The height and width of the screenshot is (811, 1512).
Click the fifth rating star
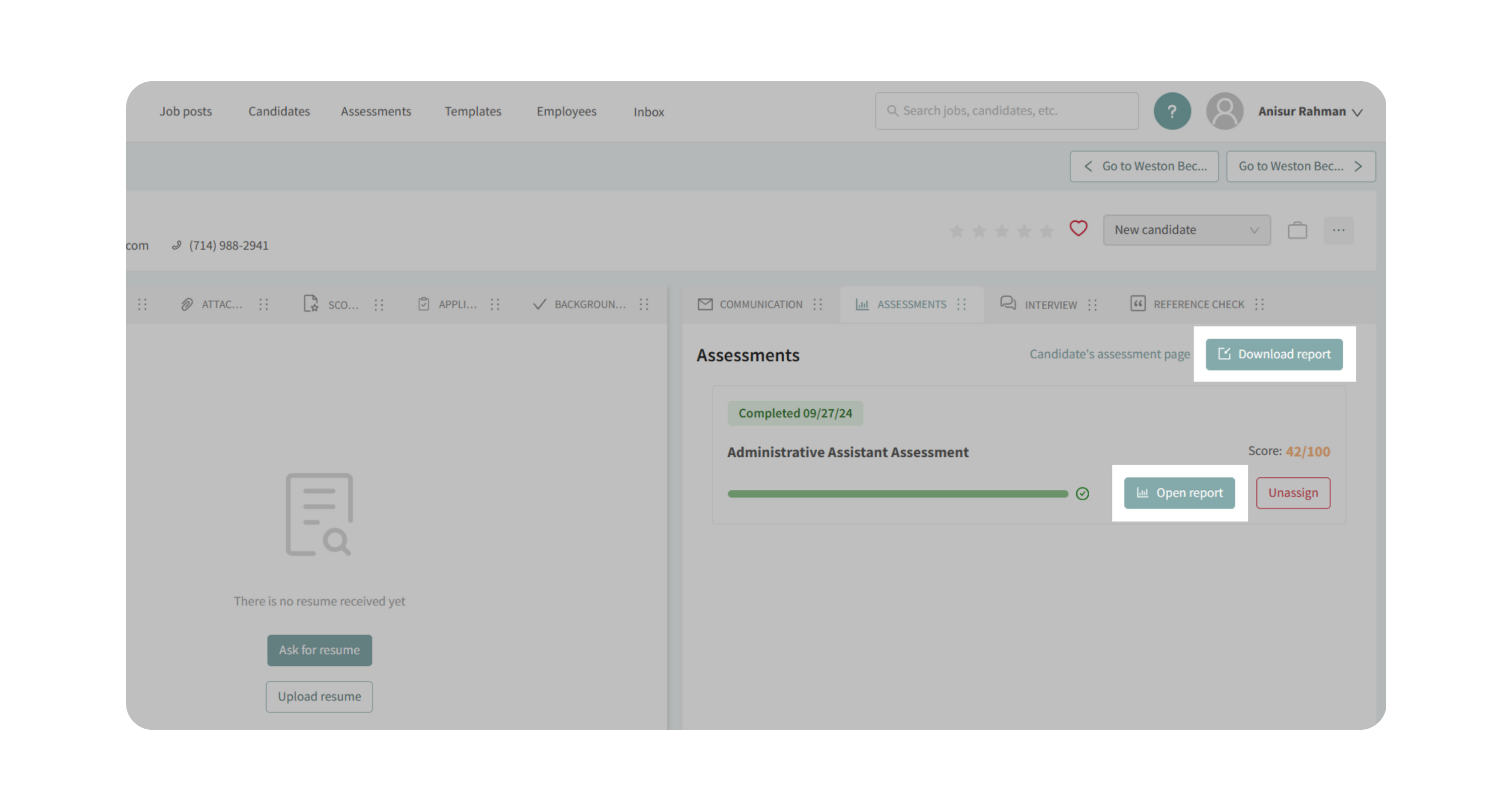pos(1046,231)
